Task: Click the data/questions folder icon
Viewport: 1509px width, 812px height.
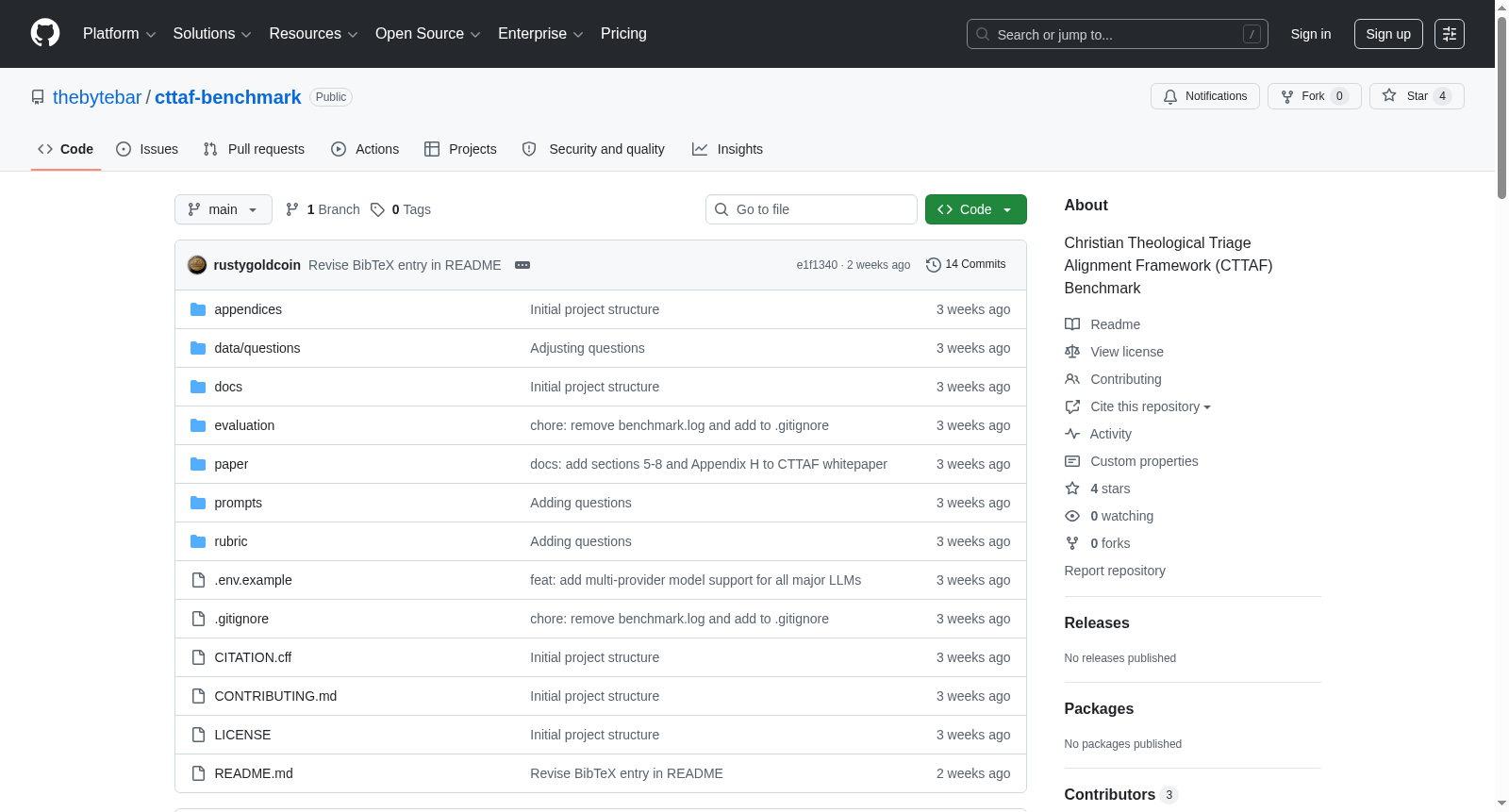Action: tap(198, 348)
